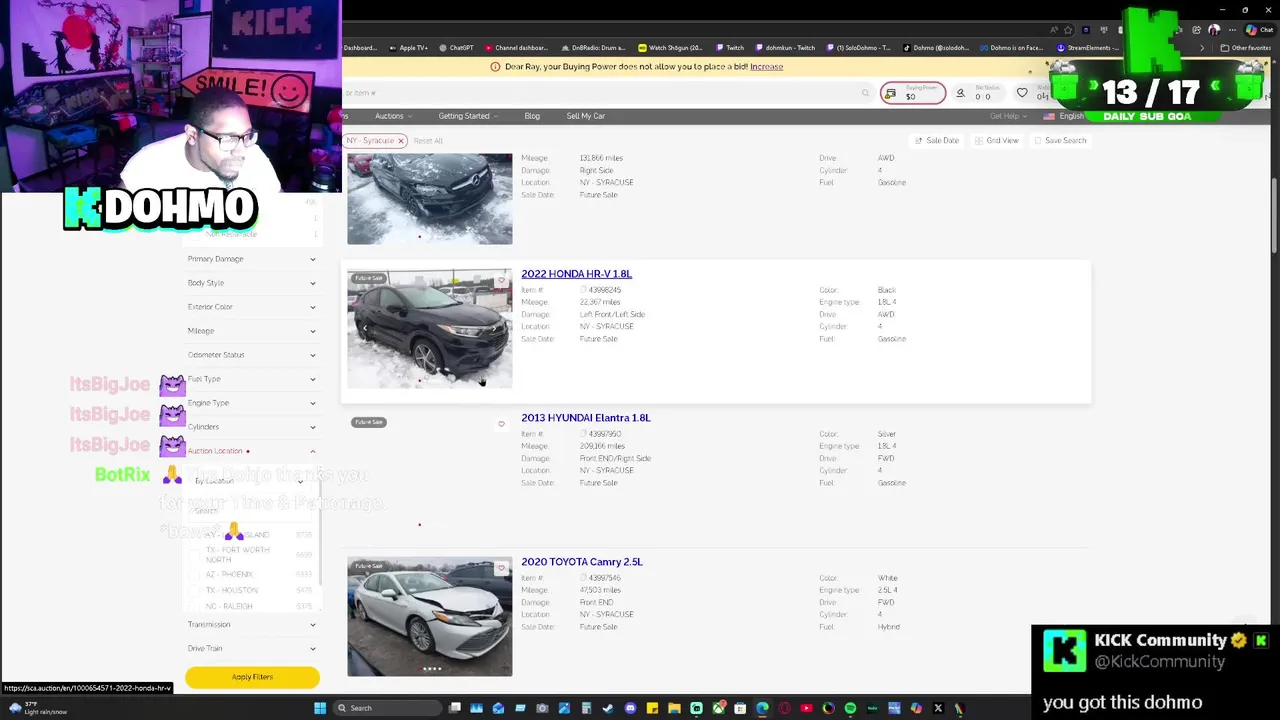Image resolution: width=1280 pixels, height=720 pixels.
Task: Click the Windows Start button
Action: [x=320, y=708]
